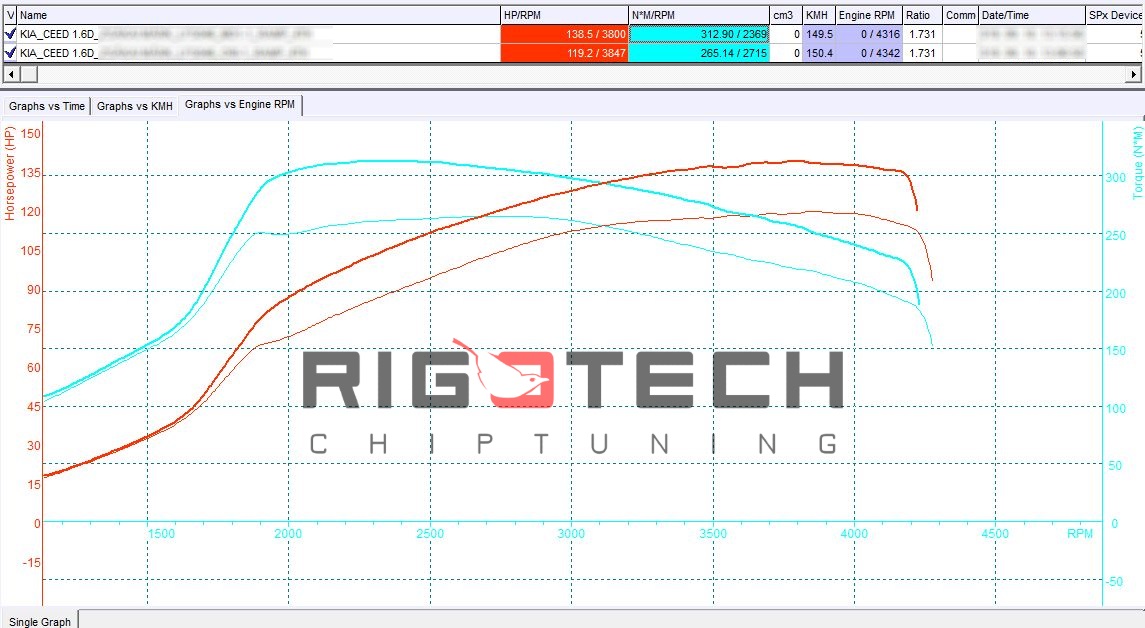
Task: Click first row's 1.731 ratio cell
Action: [922, 34]
